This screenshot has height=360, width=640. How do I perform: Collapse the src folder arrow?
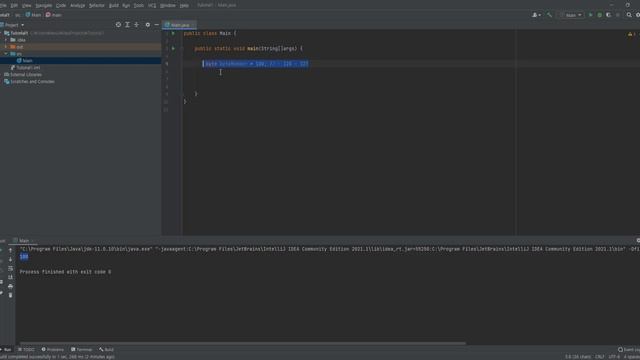point(6,54)
